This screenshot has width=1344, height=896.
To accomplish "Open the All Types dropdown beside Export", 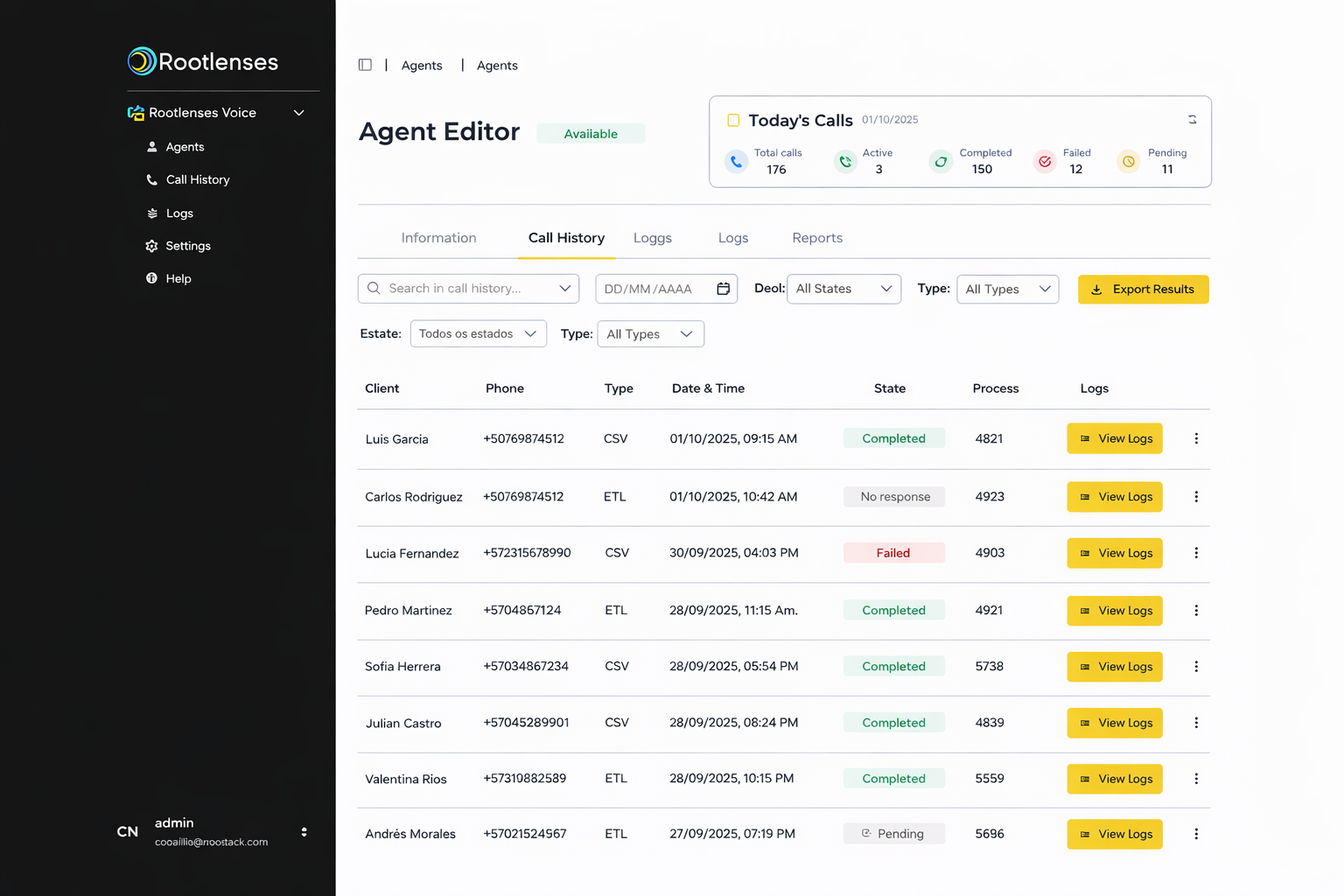I will pos(1007,289).
